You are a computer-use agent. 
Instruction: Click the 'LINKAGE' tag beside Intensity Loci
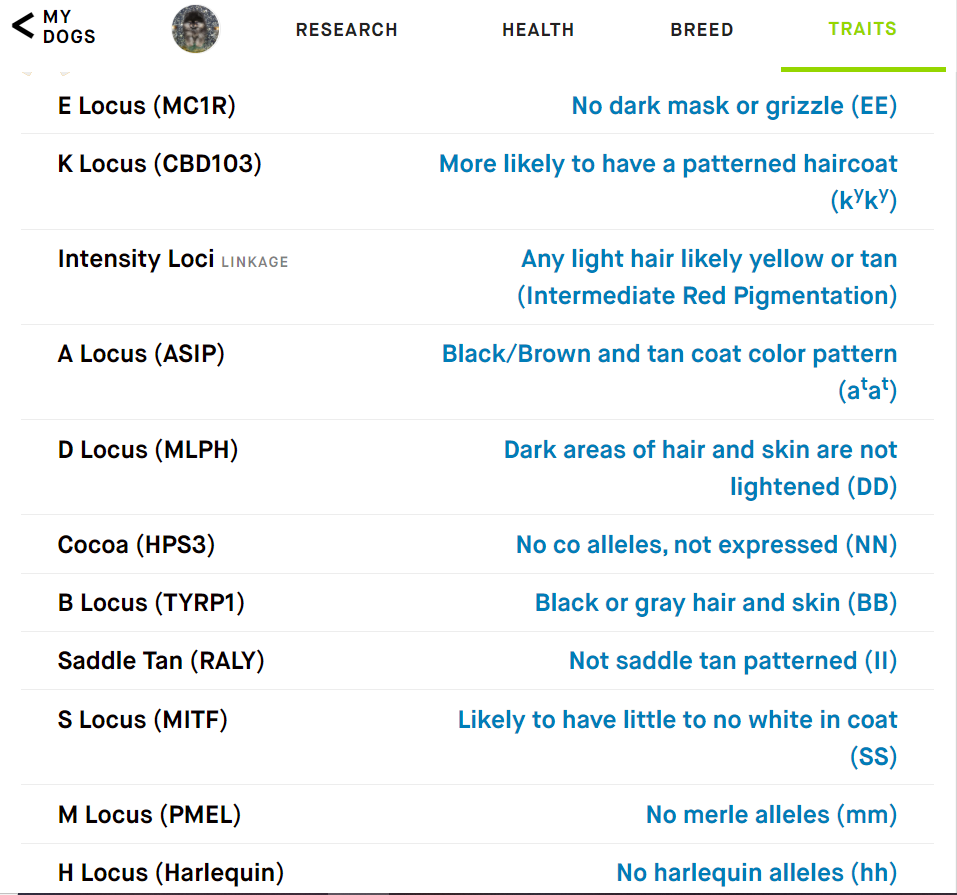255,262
